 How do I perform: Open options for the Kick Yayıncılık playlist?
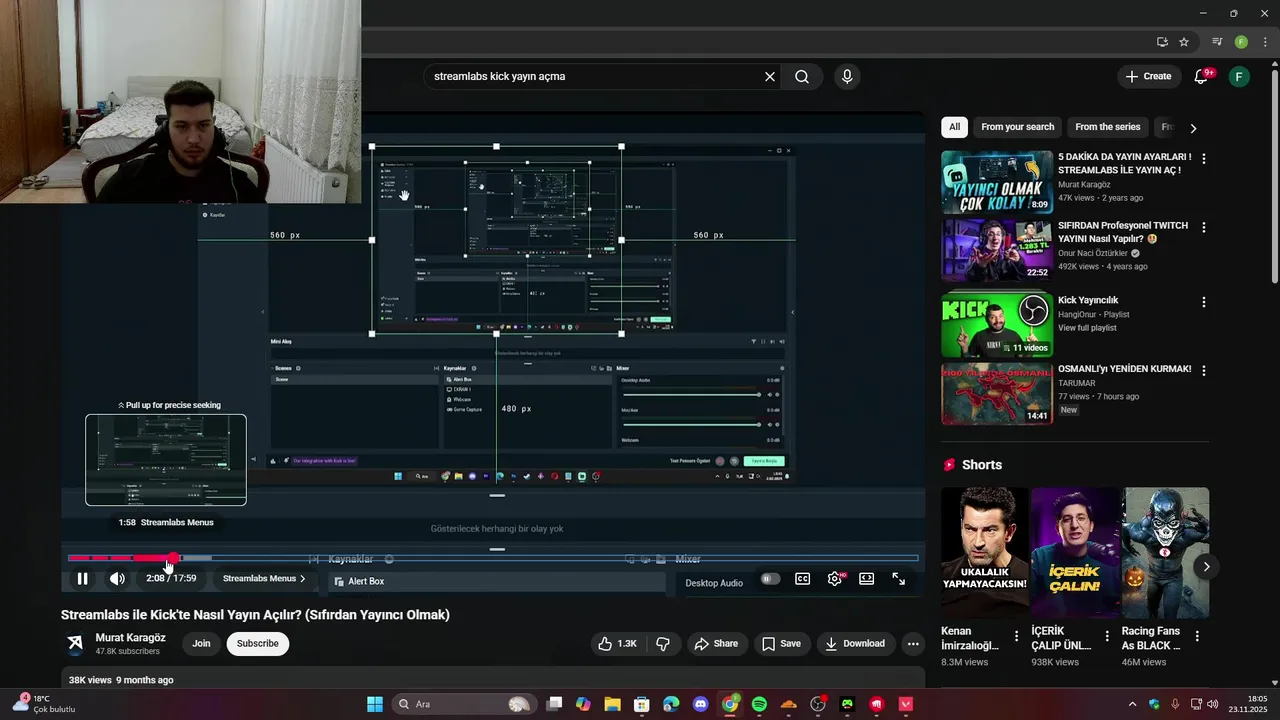point(1203,302)
